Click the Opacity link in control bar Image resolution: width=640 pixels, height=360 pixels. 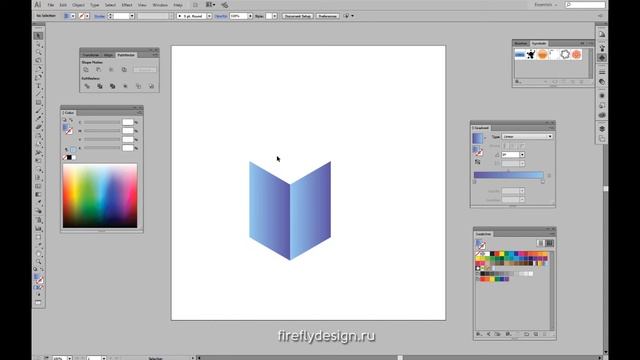point(221,16)
